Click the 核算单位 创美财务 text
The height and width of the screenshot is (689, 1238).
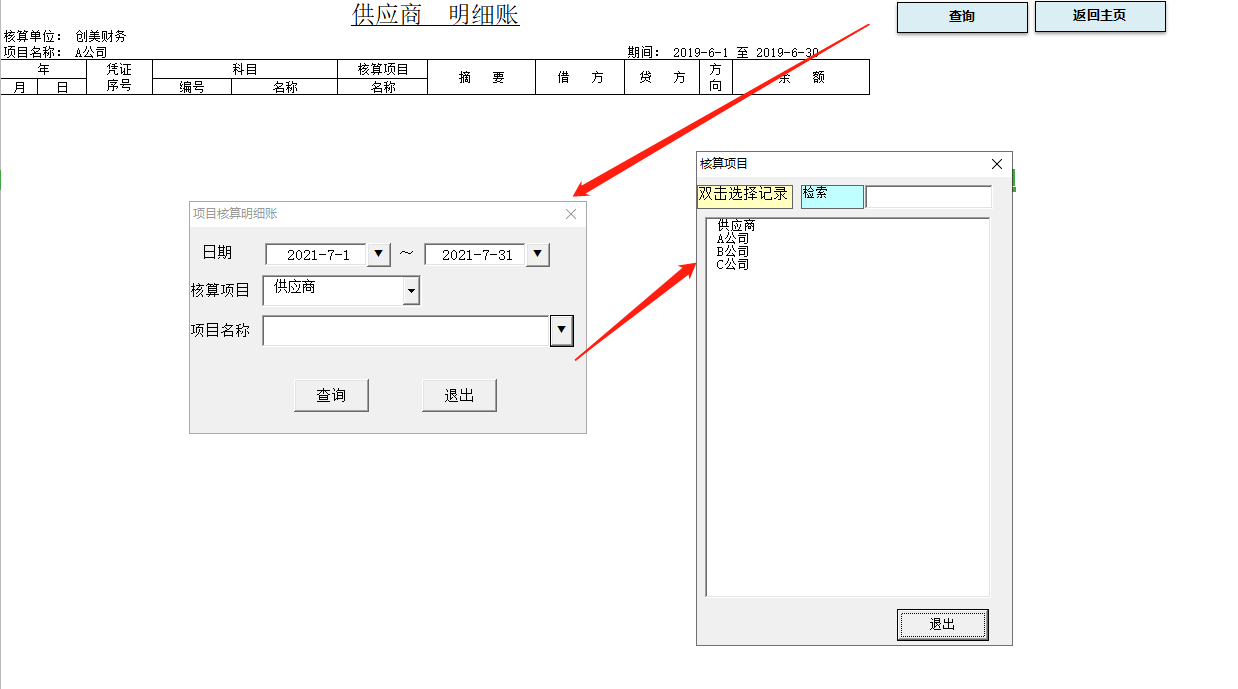coord(65,37)
